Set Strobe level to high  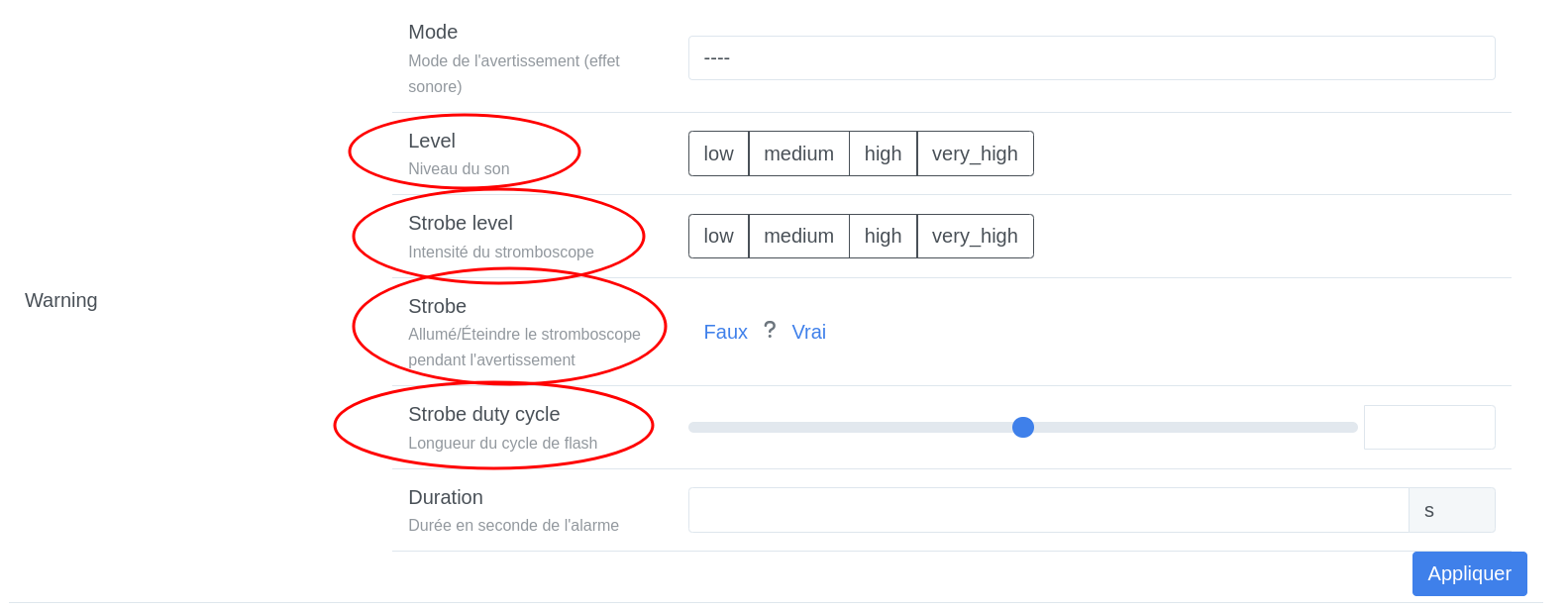883,237
